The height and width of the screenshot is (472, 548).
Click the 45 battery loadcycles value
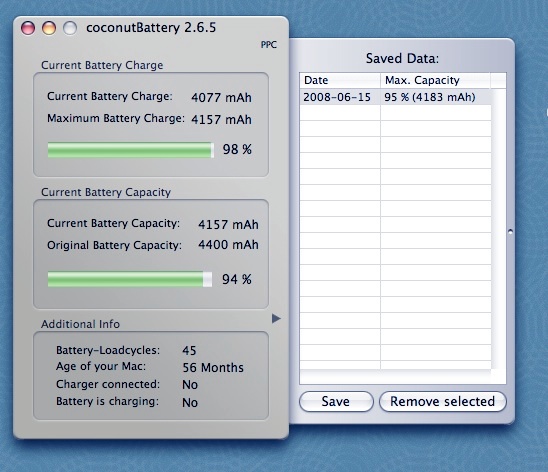(189, 350)
